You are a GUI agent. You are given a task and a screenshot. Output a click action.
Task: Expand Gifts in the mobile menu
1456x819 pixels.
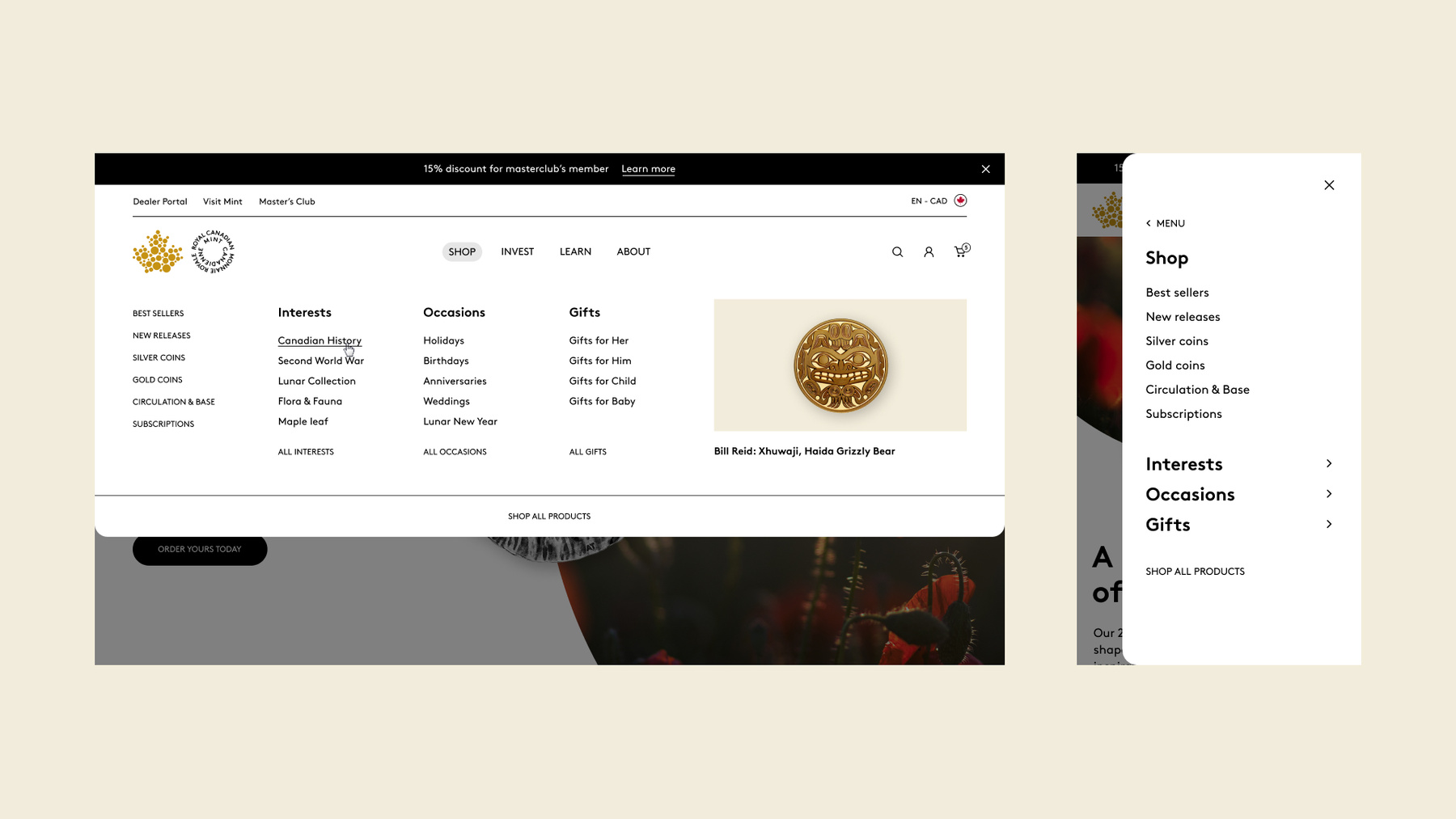click(x=1328, y=524)
